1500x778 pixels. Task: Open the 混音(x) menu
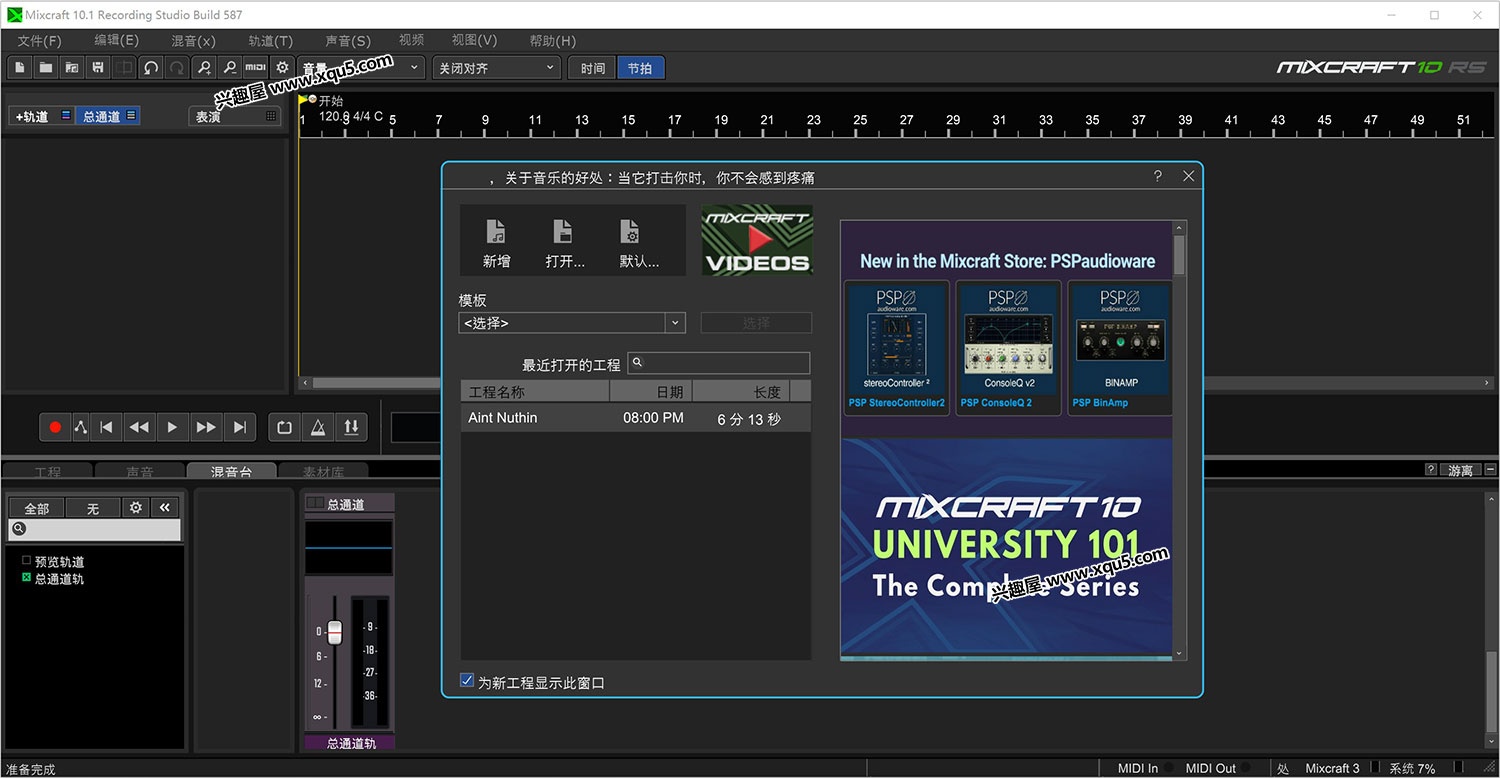(193, 41)
